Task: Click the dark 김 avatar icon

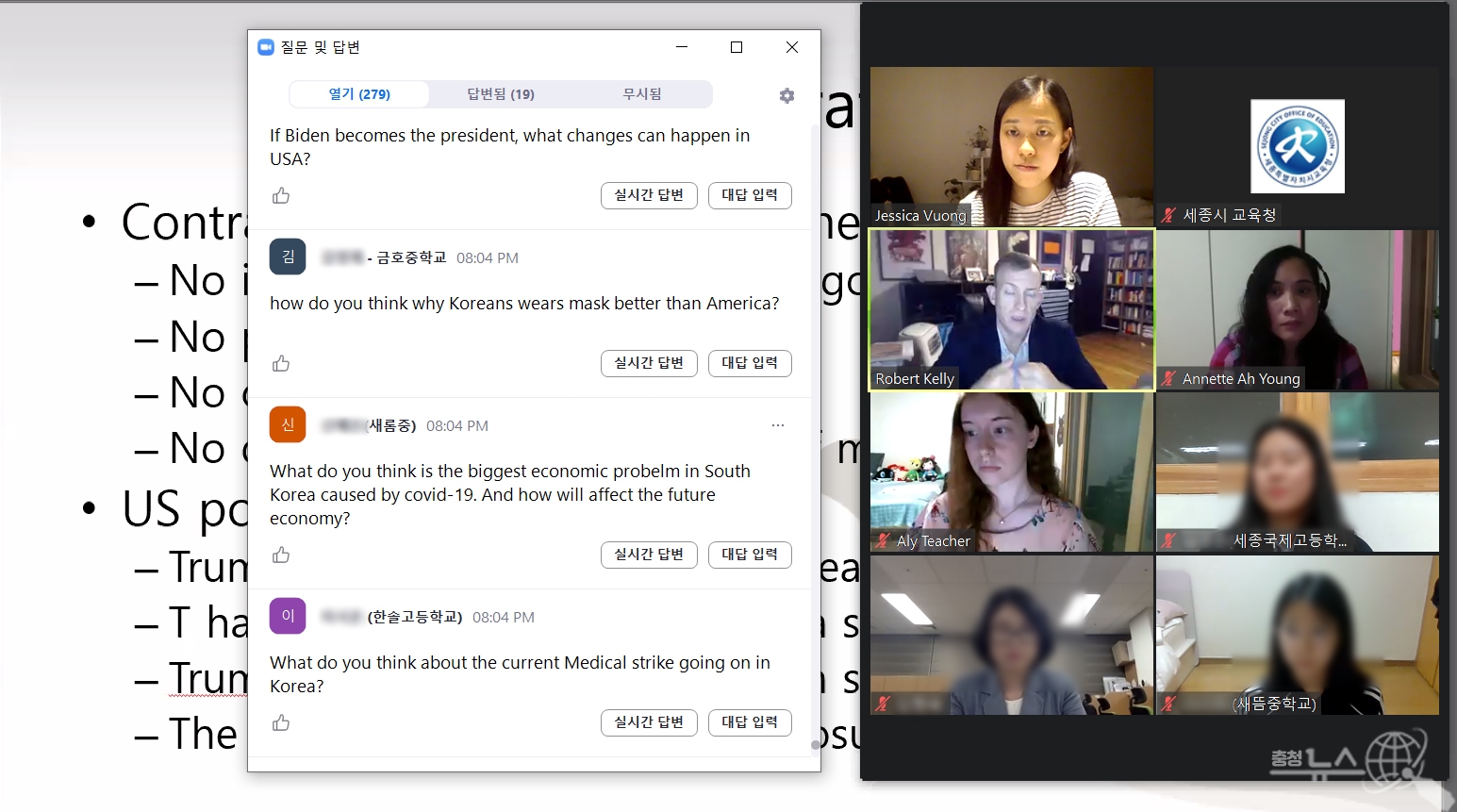Action: 288,257
